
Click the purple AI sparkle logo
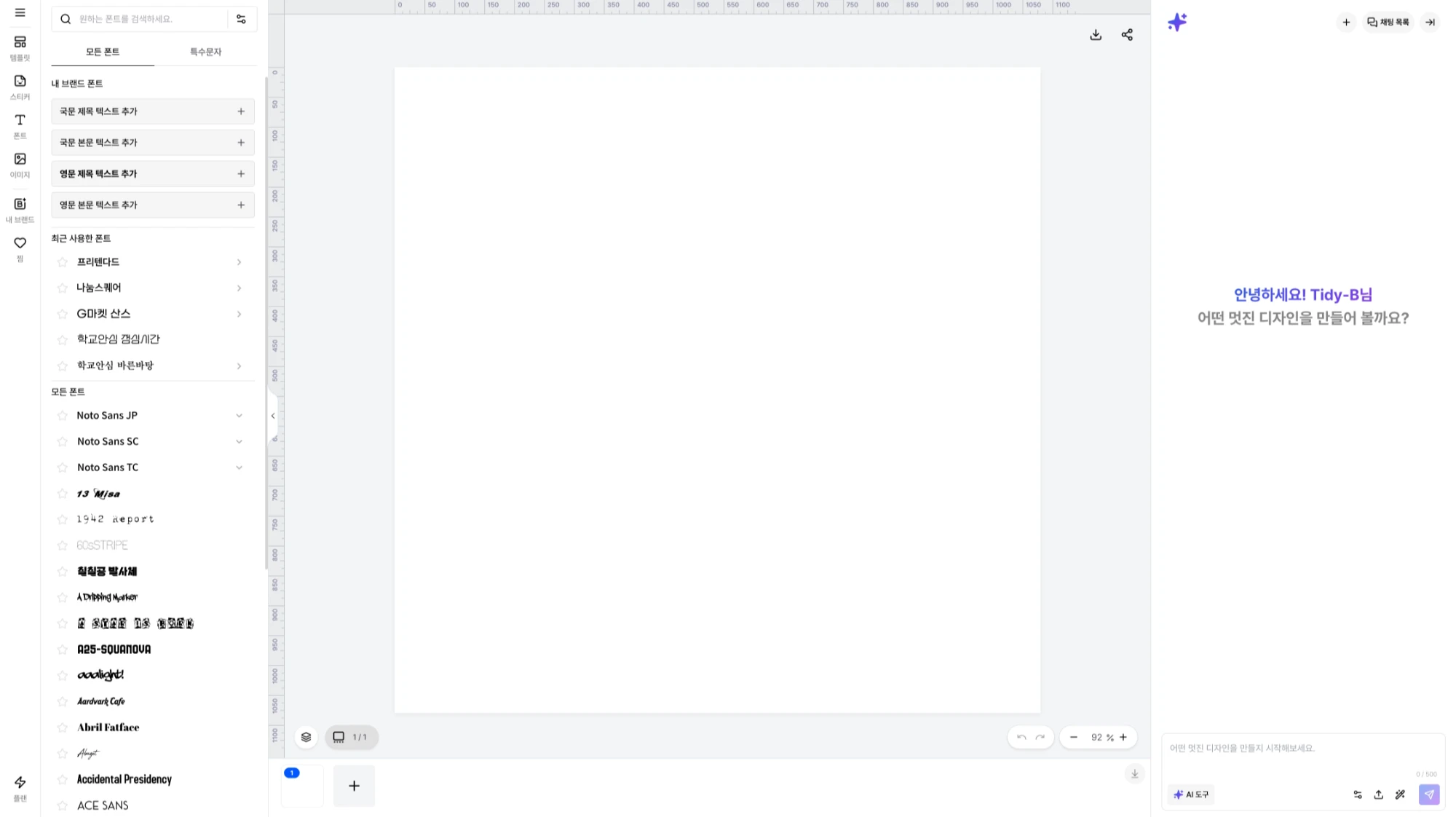pyautogui.click(x=1177, y=22)
